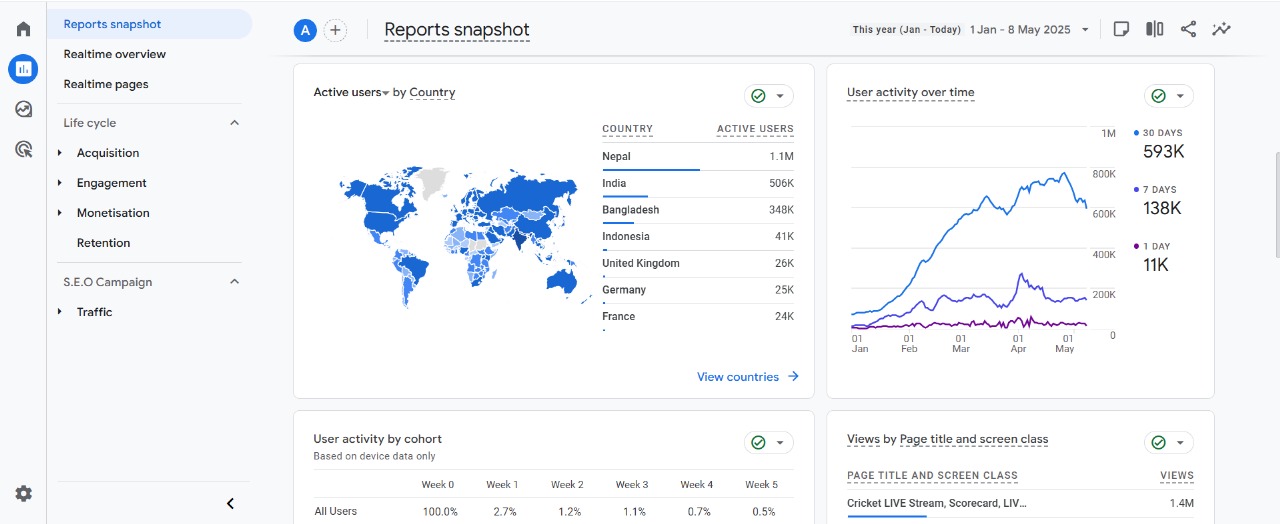Open Retention report in sidebar
This screenshot has width=1280, height=524.
[103, 243]
